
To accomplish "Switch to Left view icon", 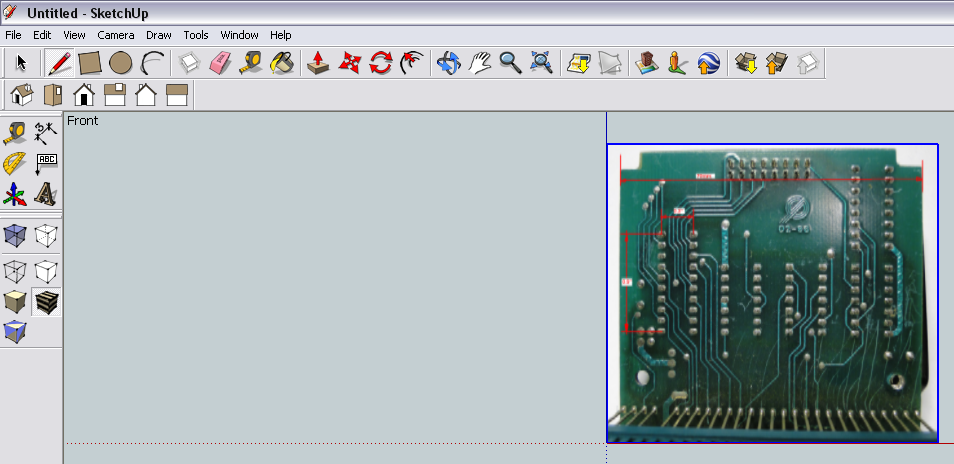I will [x=177, y=95].
